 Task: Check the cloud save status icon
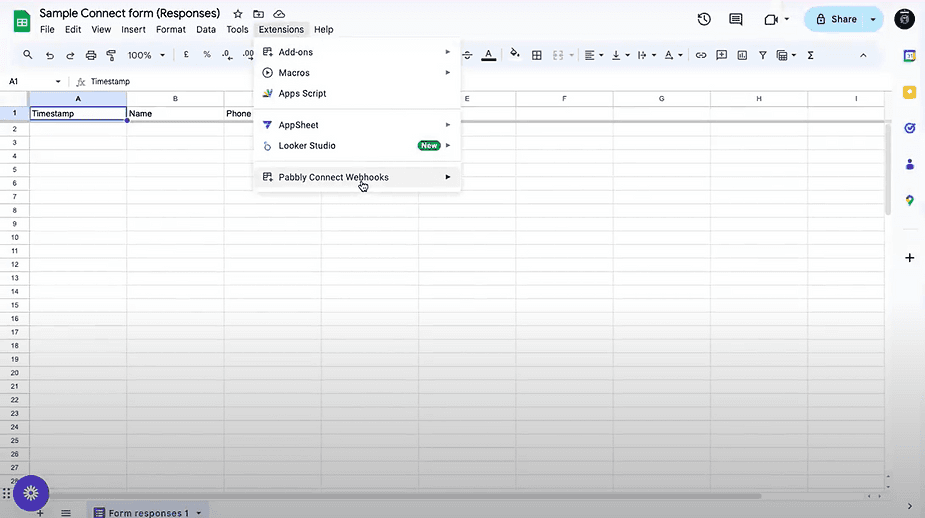(x=279, y=14)
